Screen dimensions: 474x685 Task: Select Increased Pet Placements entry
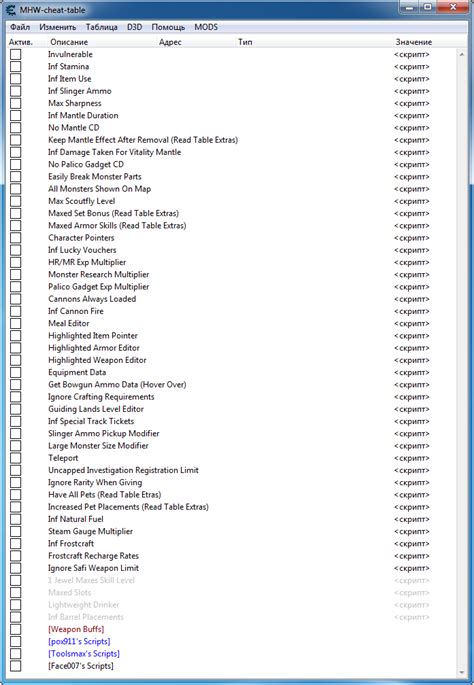(x=128, y=507)
